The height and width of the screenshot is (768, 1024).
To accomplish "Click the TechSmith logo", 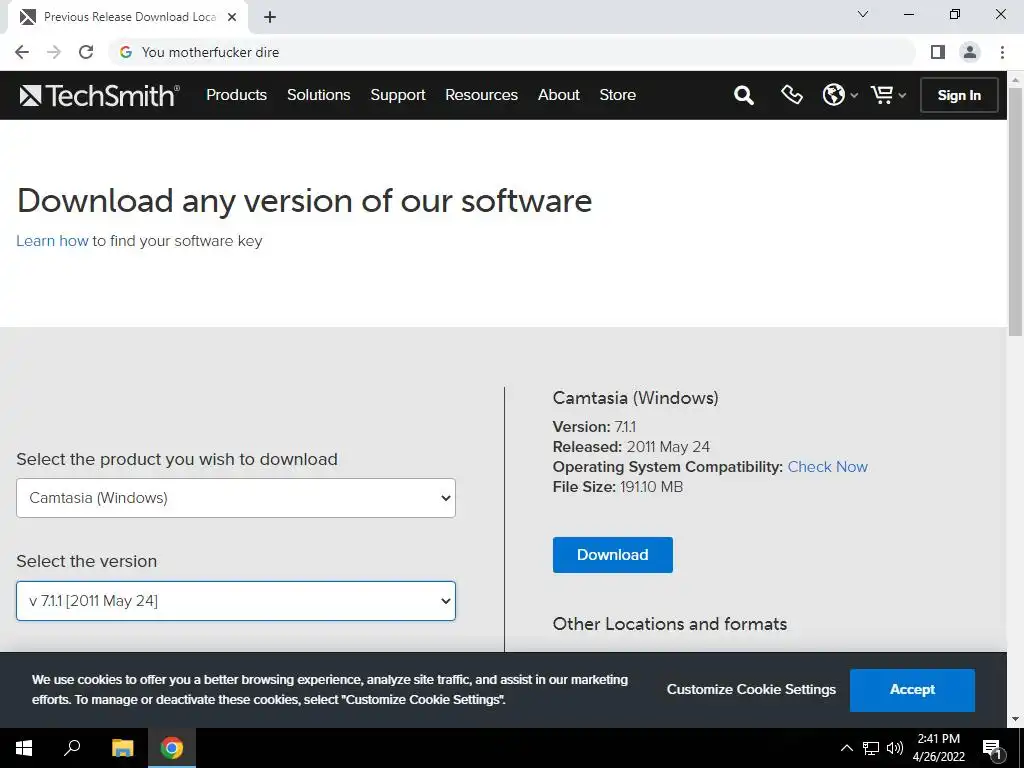I will pos(99,95).
